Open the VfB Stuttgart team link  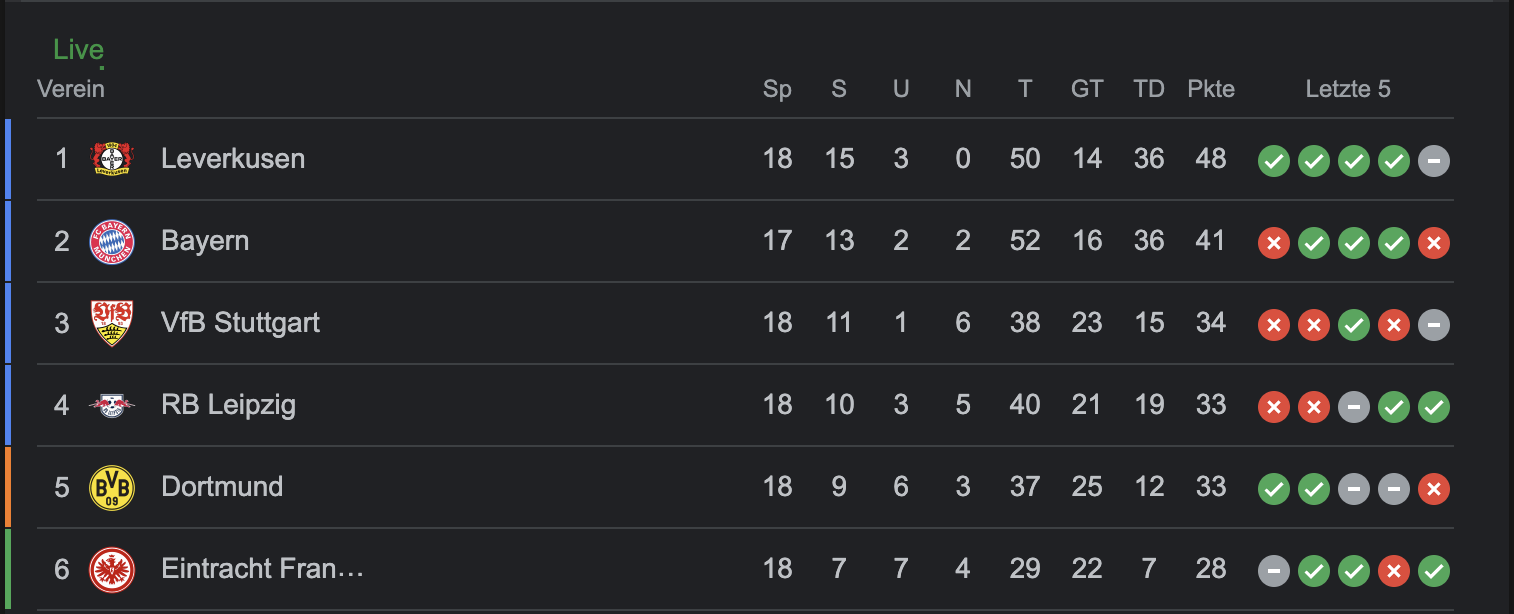(240, 323)
